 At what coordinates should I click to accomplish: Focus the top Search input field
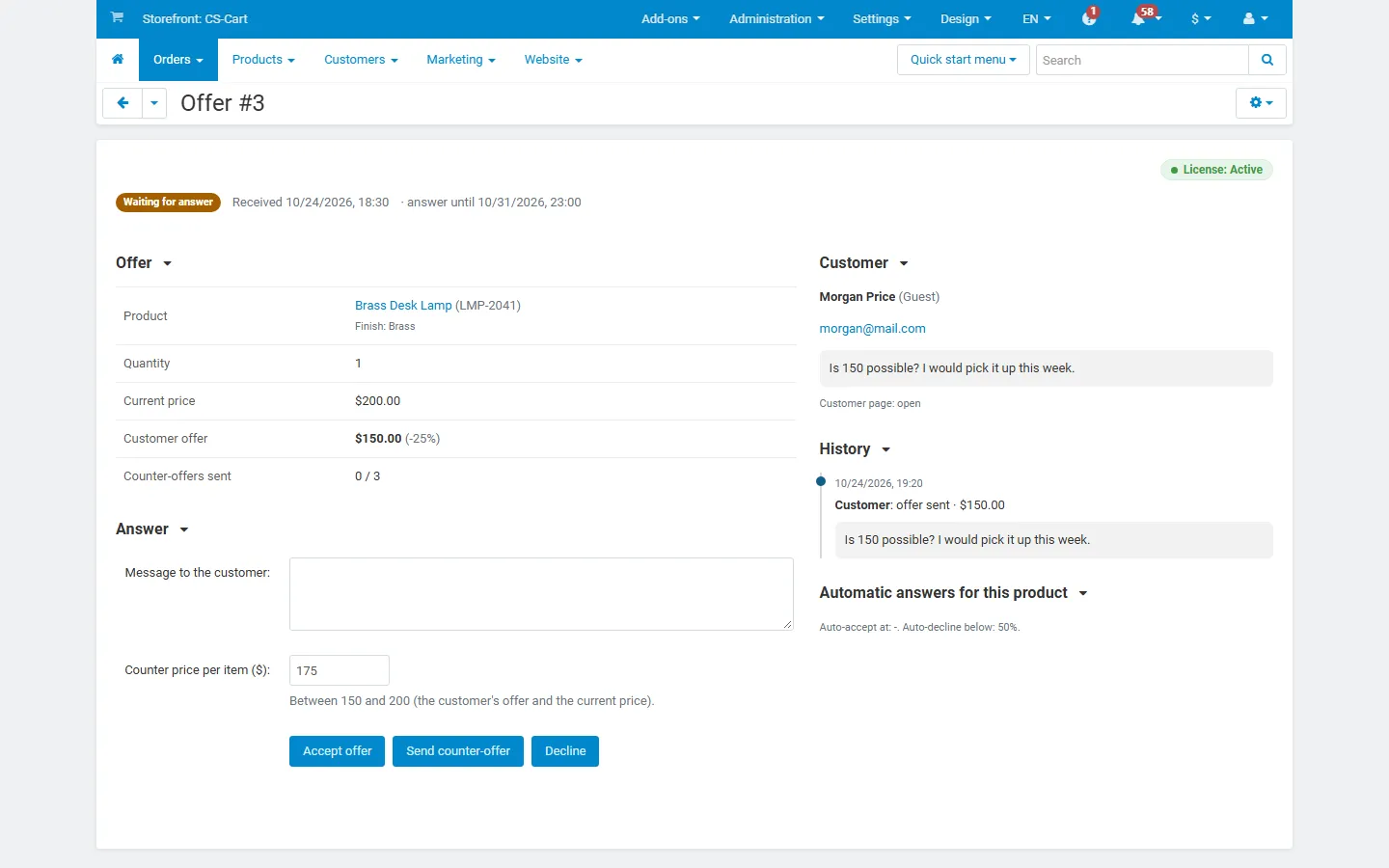(x=1142, y=60)
